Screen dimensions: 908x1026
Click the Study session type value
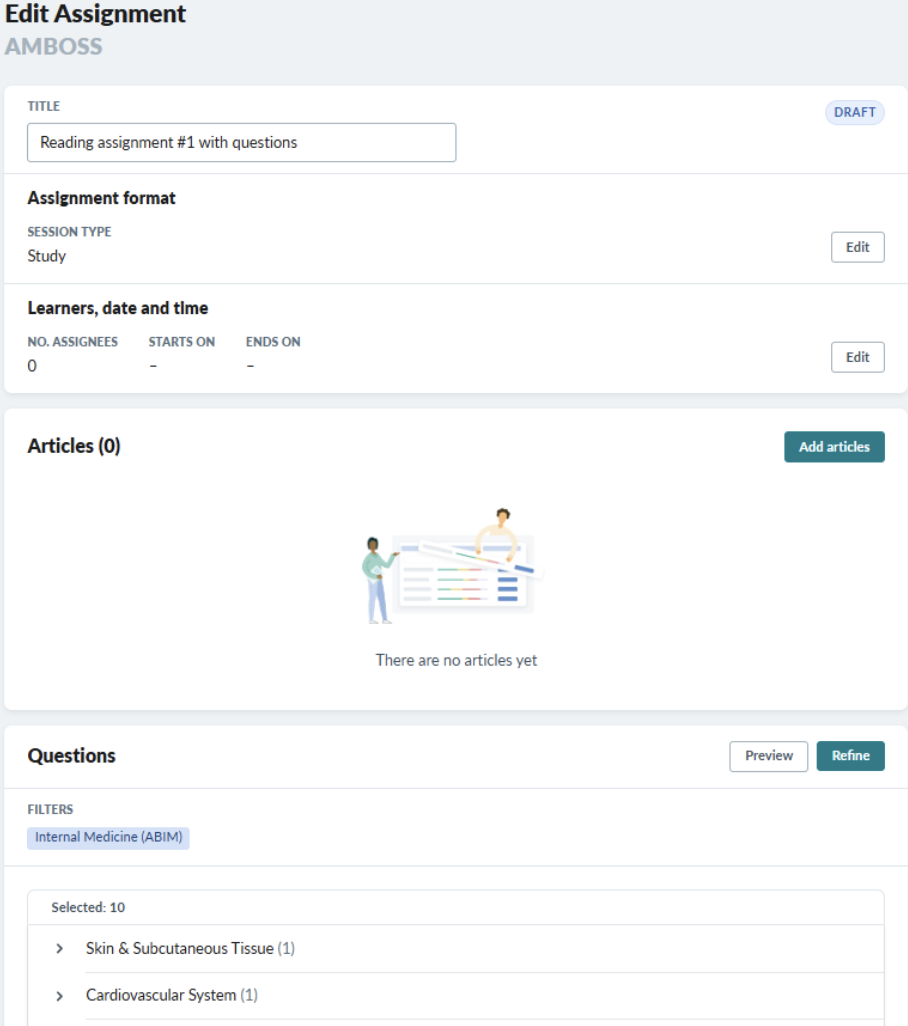(x=46, y=256)
